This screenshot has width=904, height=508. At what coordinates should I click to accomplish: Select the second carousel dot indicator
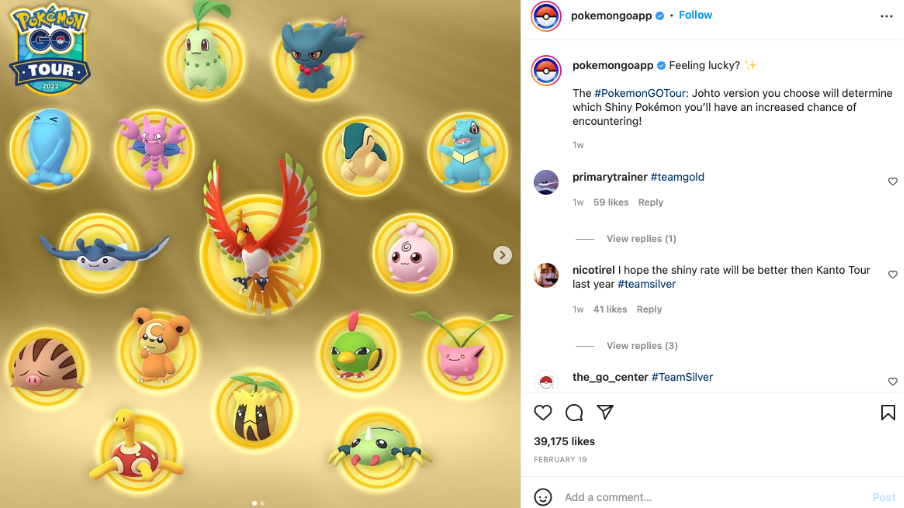coord(262,503)
